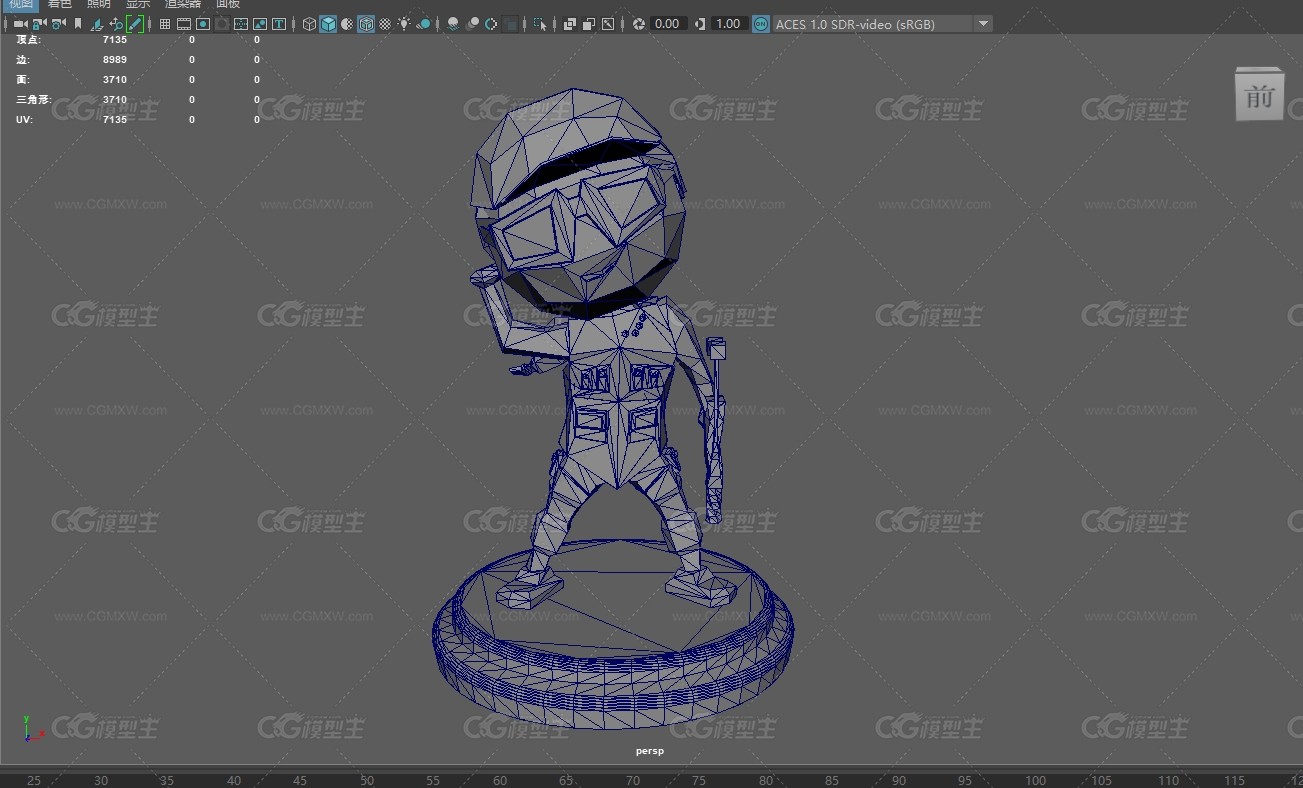Select Smooth Shade All cube icon
Viewport: 1303px width, 788px height.
point(328,24)
